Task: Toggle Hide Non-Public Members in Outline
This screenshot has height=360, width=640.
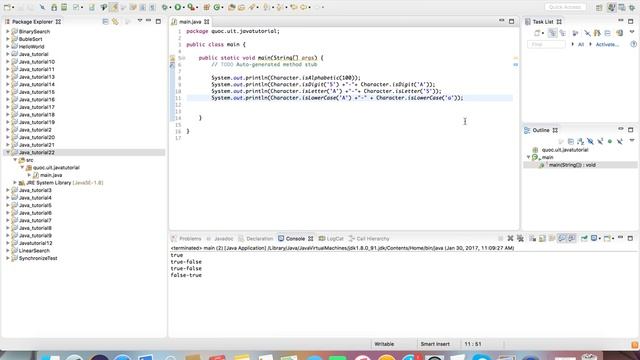Action: 610,142
